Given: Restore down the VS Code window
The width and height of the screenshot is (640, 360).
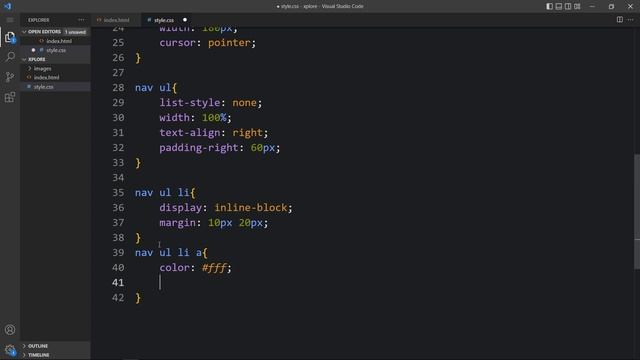Looking at the screenshot, I should click(x=611, y=6).
